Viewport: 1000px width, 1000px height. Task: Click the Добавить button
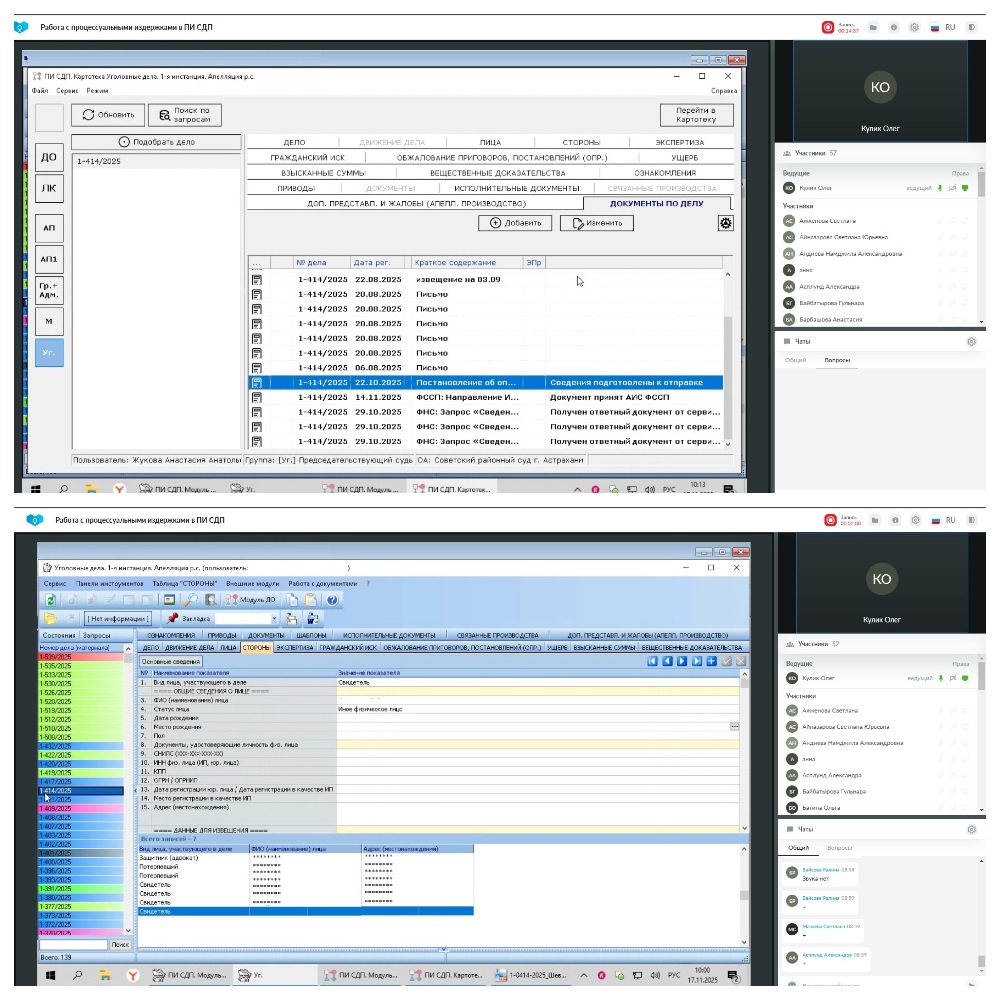pyautogui.click(x=515, y=223)
